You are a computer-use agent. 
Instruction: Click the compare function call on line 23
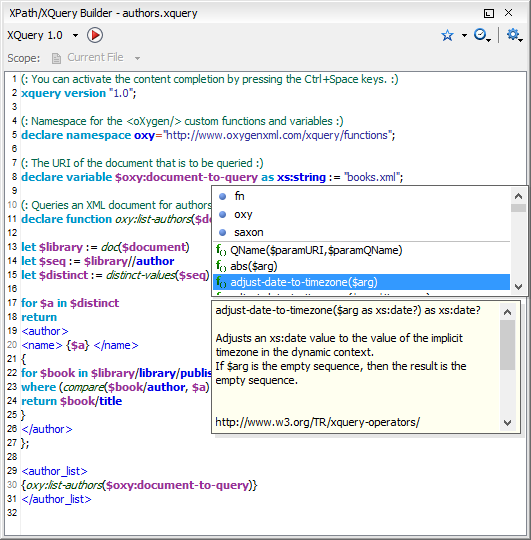point(136,387)
